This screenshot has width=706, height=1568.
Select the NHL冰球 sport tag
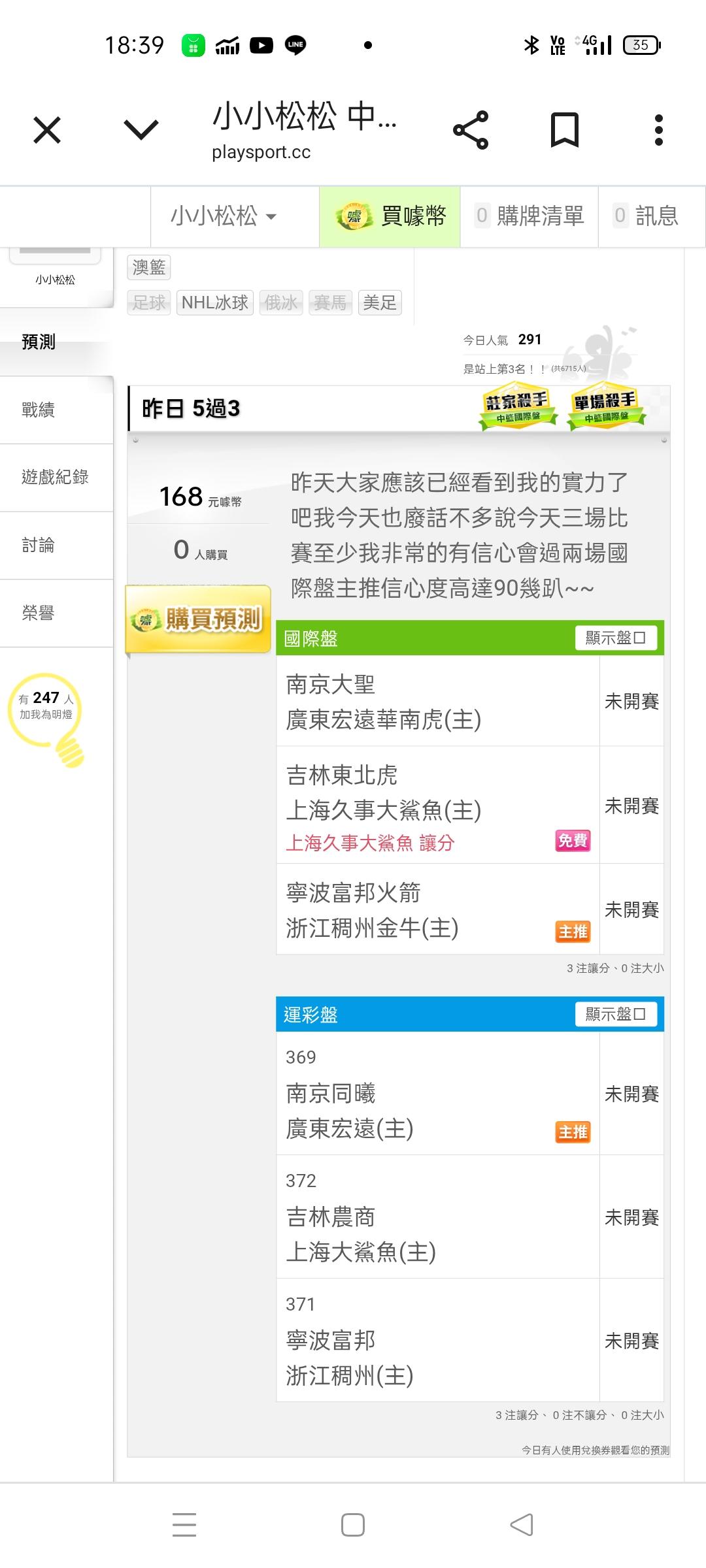click(214, 303)
